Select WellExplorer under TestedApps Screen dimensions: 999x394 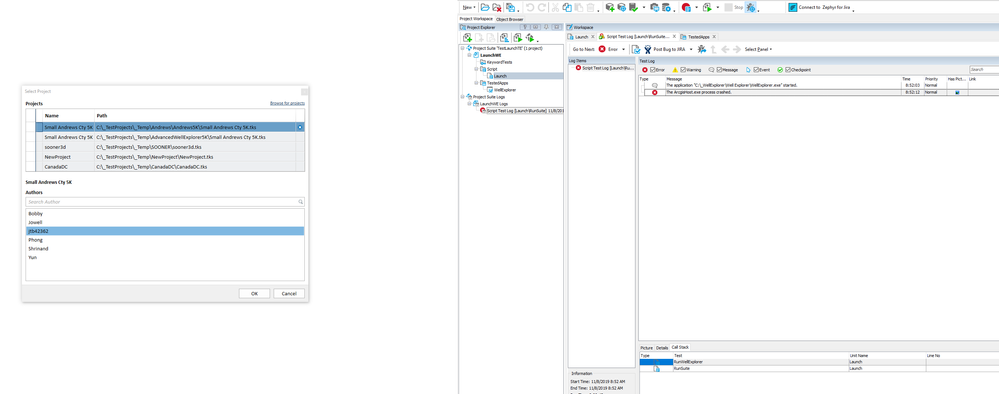pyautogui.click(x=504, y=90)
